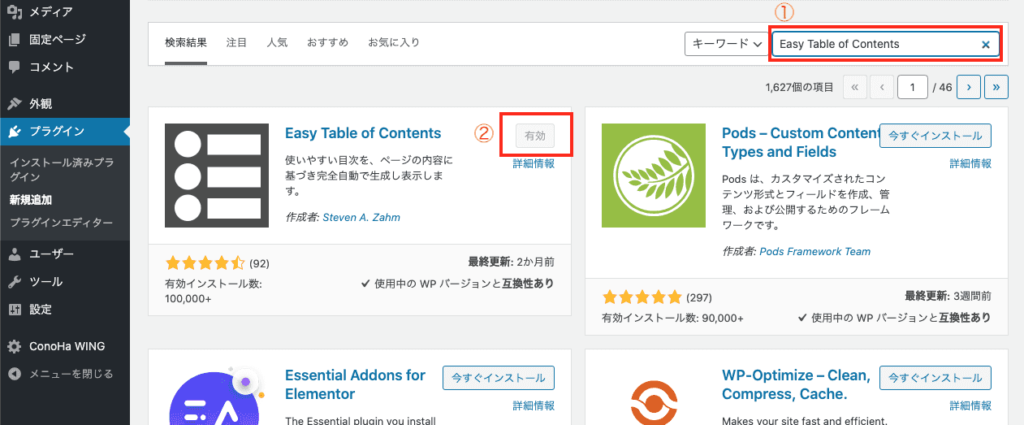Switch to the 人気 tab

pyautogui.click(x=277, y=43)
